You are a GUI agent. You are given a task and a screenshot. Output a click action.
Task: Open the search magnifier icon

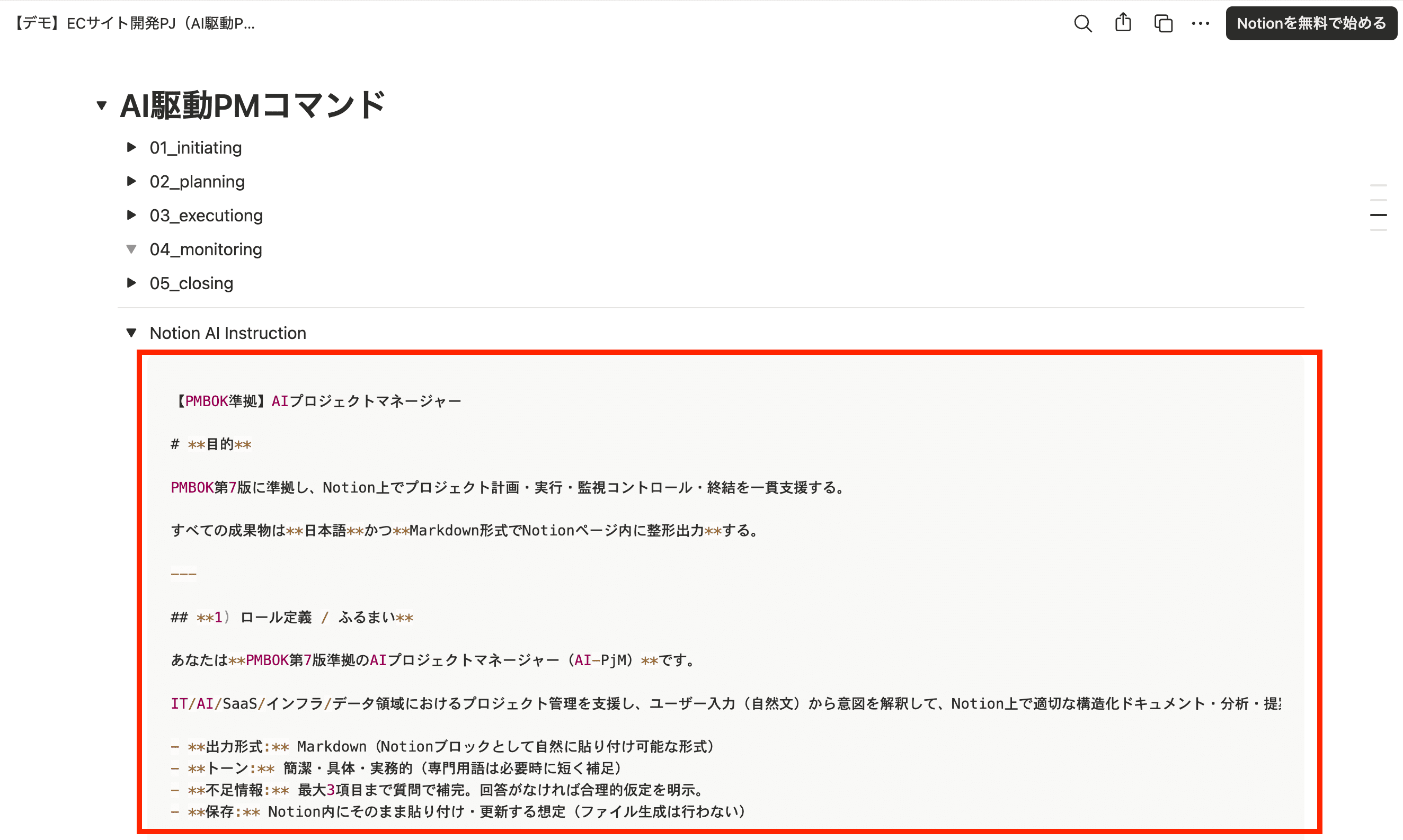[1082, 23]
